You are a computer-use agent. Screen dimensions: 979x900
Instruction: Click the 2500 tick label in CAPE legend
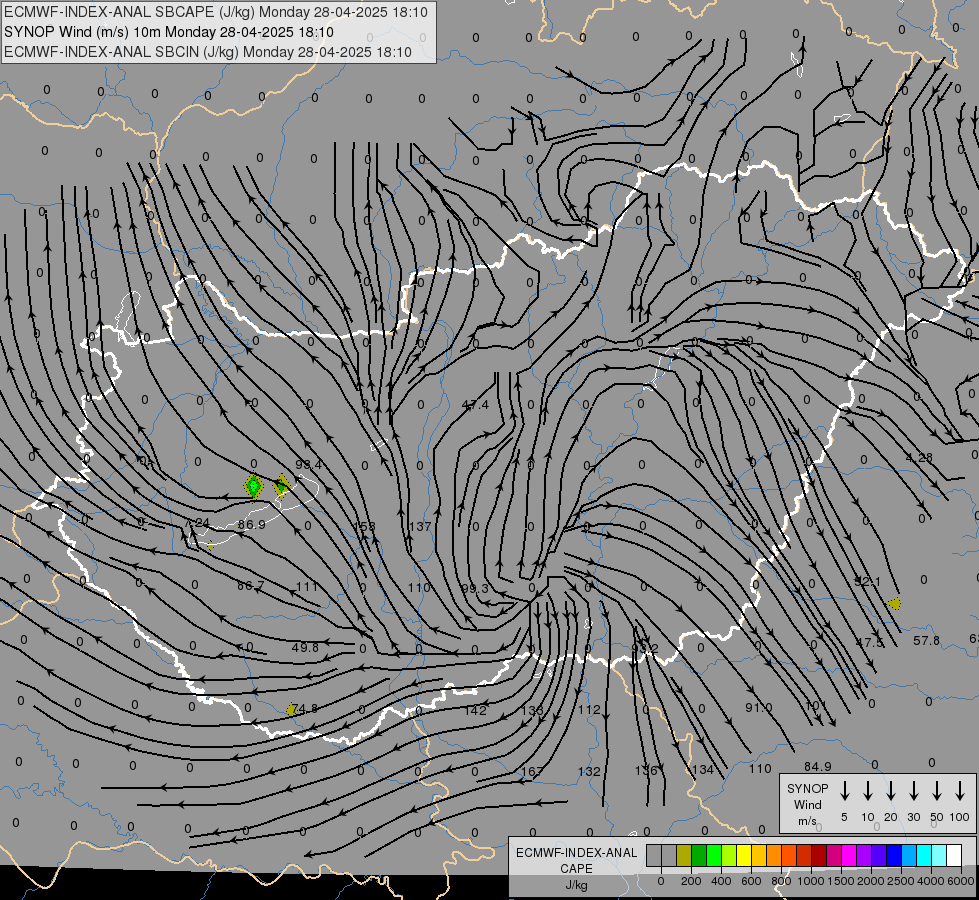(901, 881)
